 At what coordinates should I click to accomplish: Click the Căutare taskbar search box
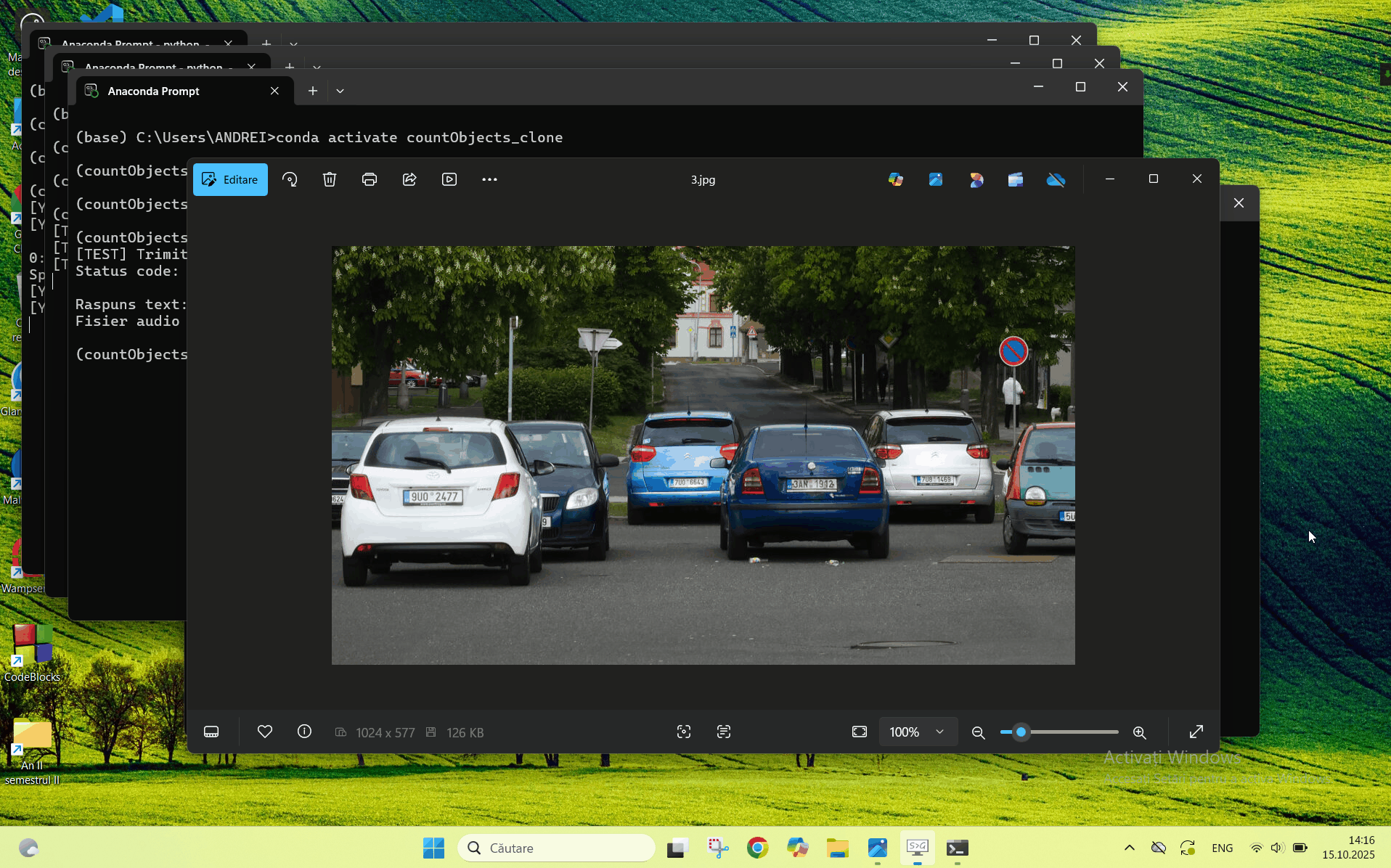(x=556, y=848)
